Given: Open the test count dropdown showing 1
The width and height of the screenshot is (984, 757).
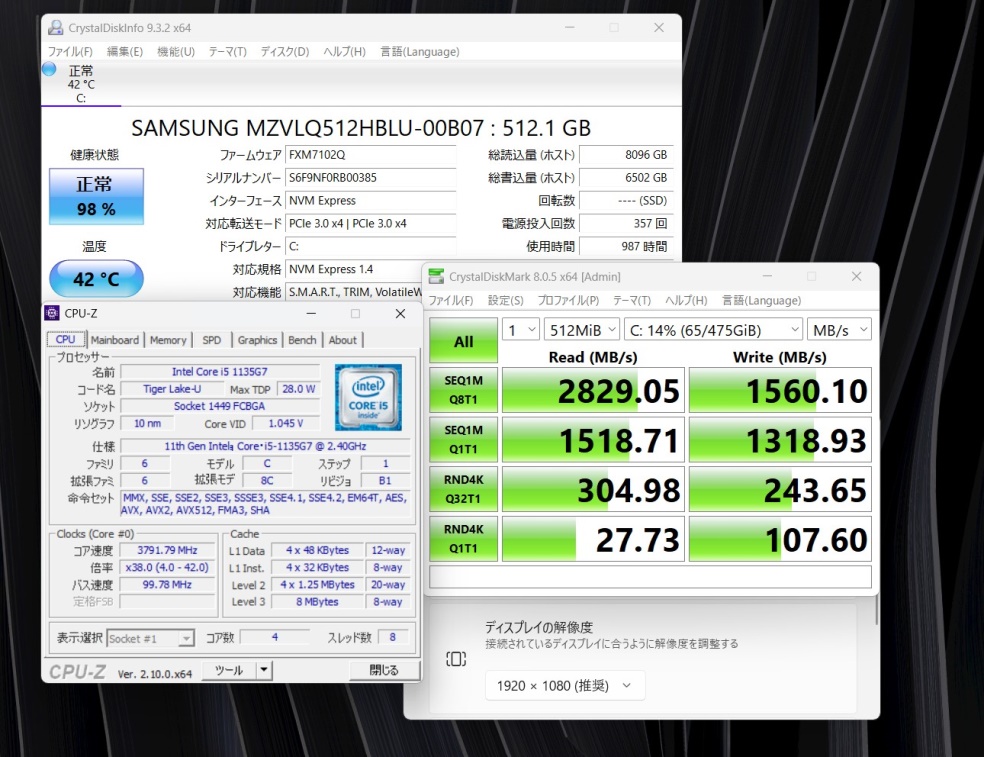Looking at the screenshot, I should coord(521,330).
